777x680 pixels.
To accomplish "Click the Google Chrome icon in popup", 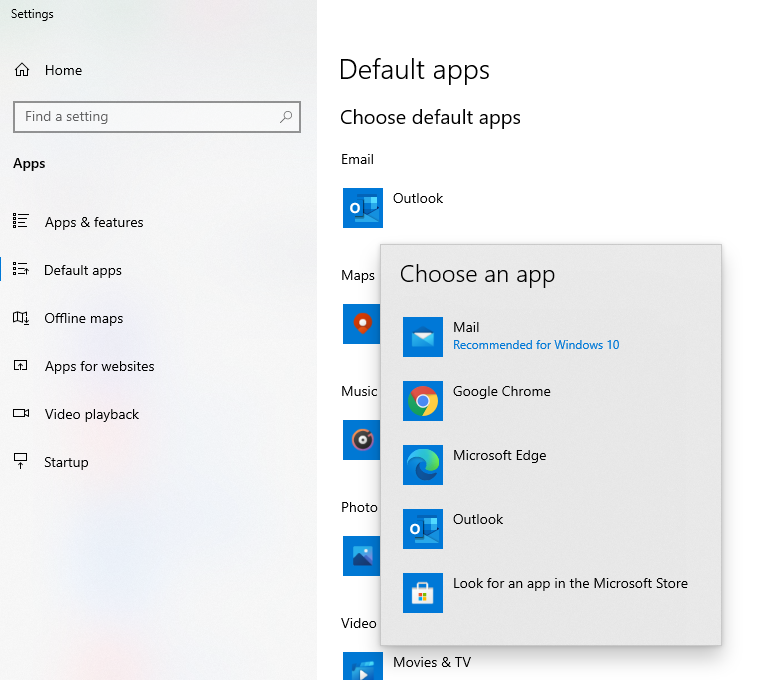I will click(423, 401).
